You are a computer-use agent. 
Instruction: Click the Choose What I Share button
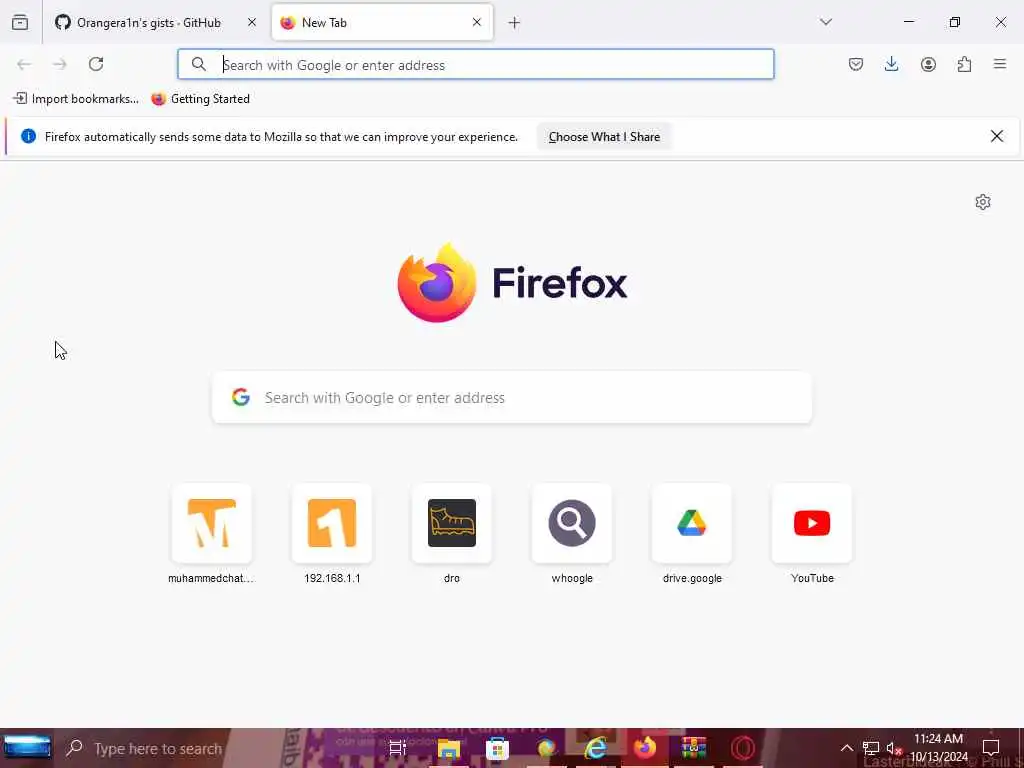tap(604, 136)
